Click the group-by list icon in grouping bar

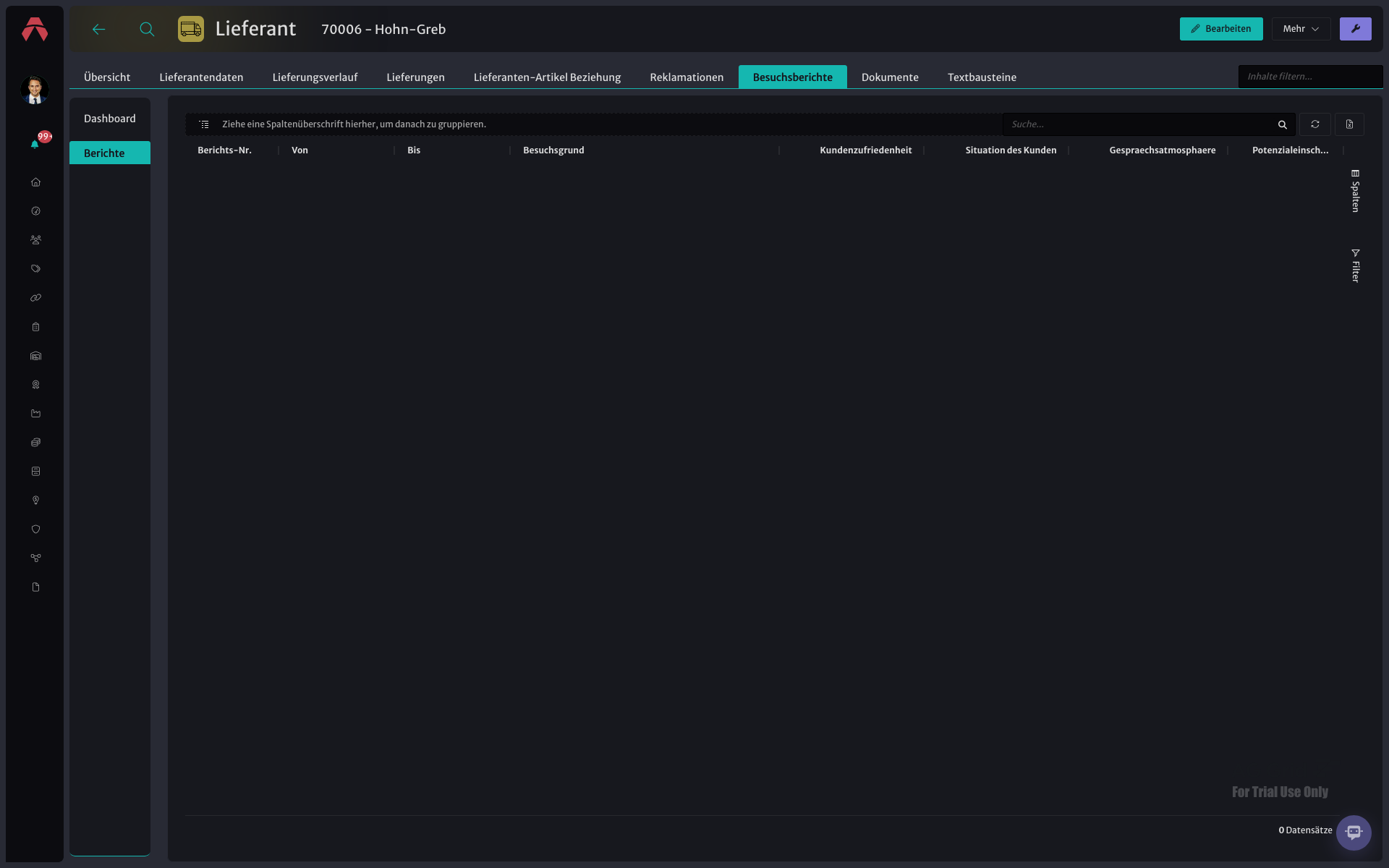click(x=204, y=124)
